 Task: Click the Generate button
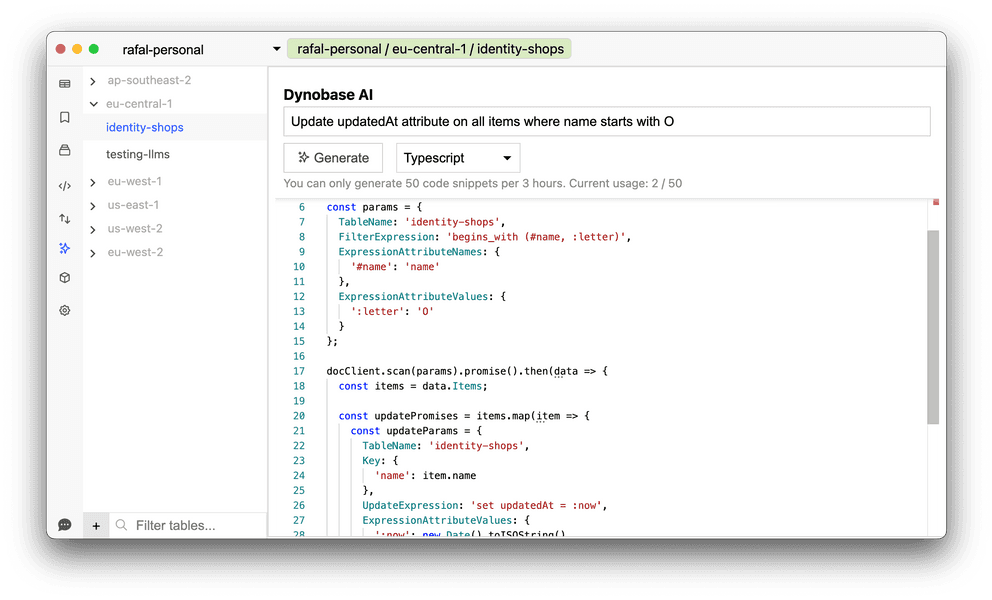point(333,157)
